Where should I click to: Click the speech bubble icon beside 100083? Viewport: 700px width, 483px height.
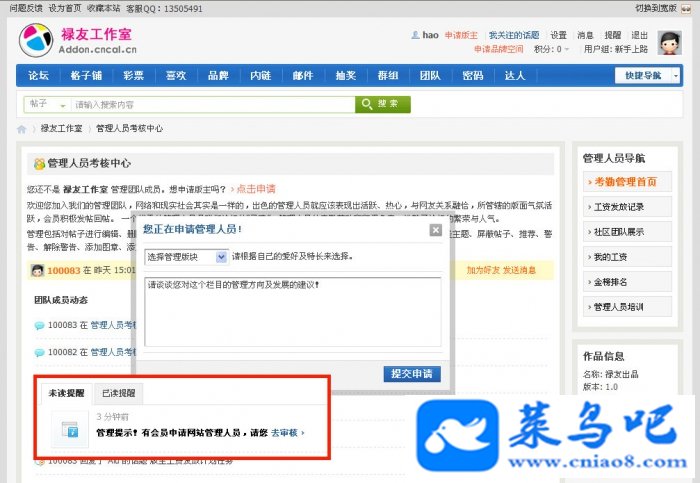click(x=39, y=325)
